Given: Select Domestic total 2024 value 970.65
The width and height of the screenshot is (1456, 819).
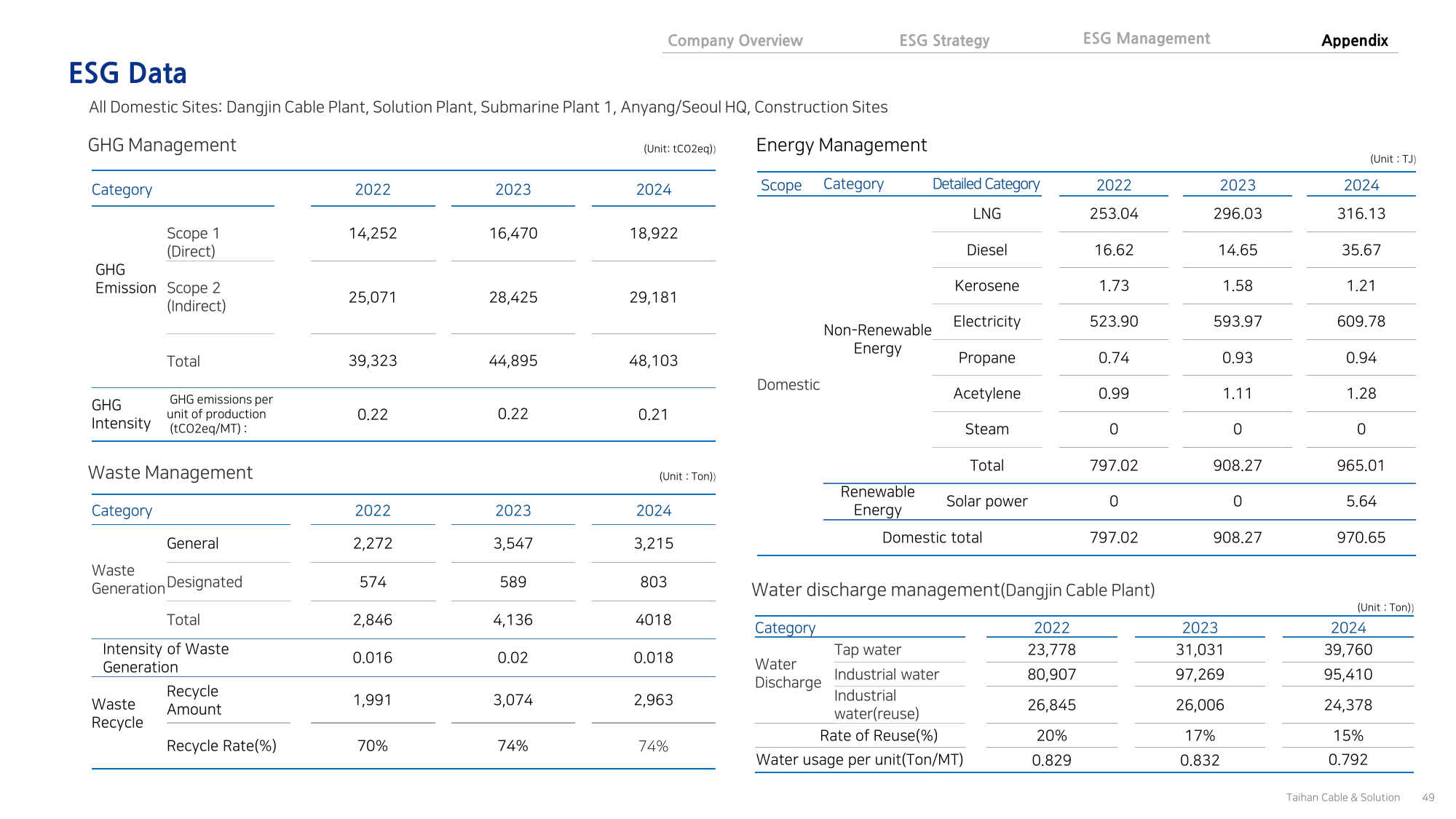Looking at the screenshot, I should point(1361,537).
